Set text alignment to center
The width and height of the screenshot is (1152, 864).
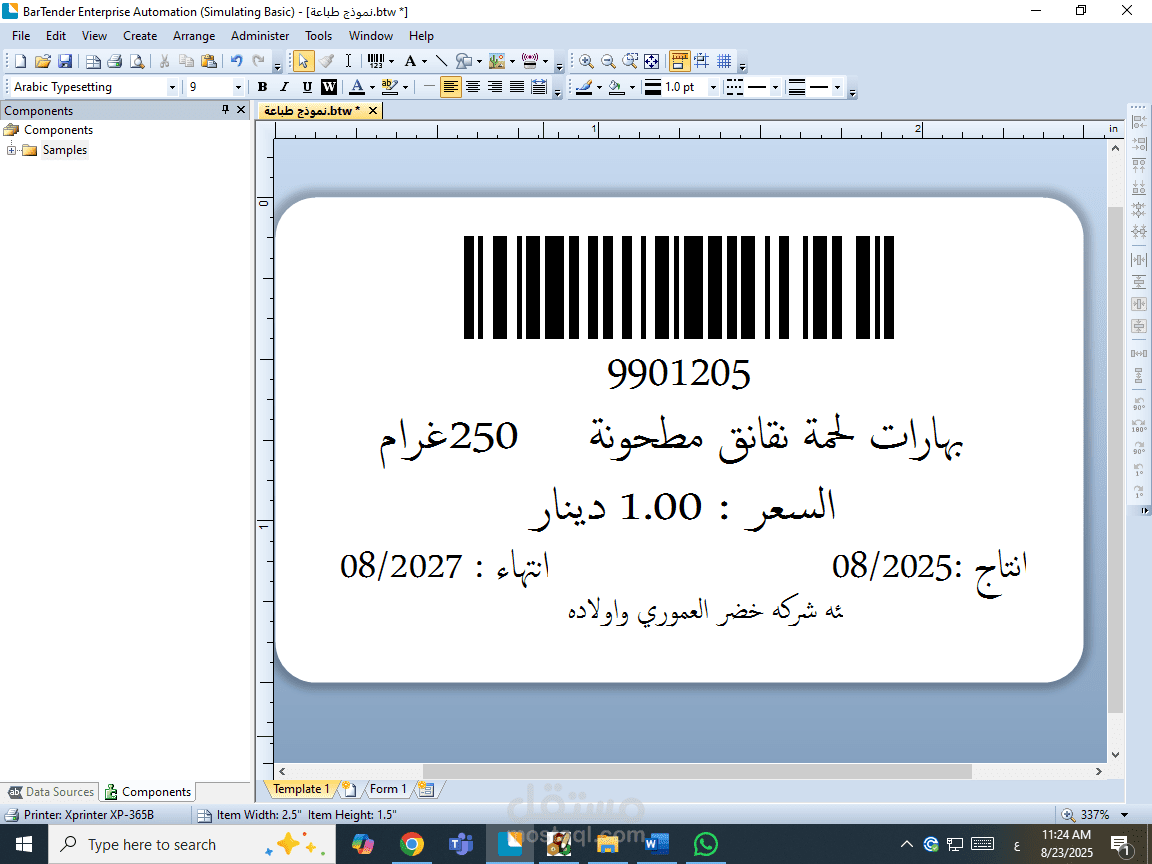pyautogui.click(x=473, y=87)
